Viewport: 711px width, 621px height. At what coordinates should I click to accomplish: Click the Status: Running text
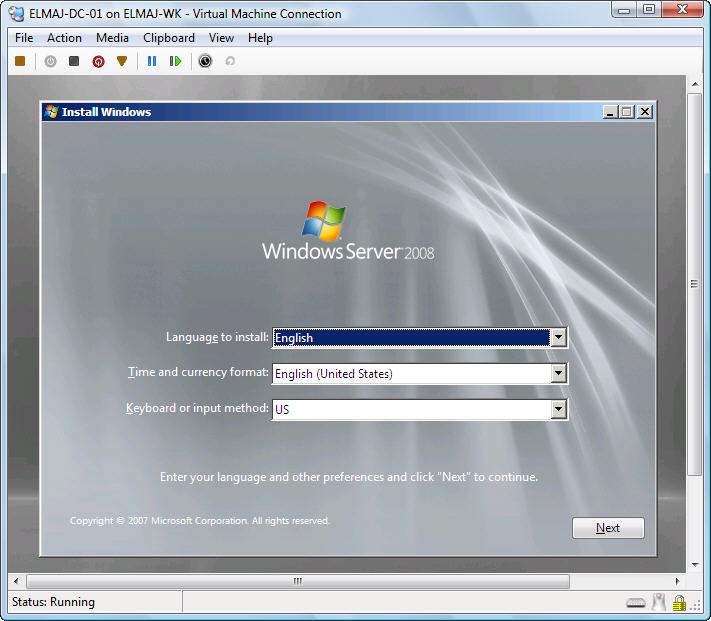[x=54, y=602]
